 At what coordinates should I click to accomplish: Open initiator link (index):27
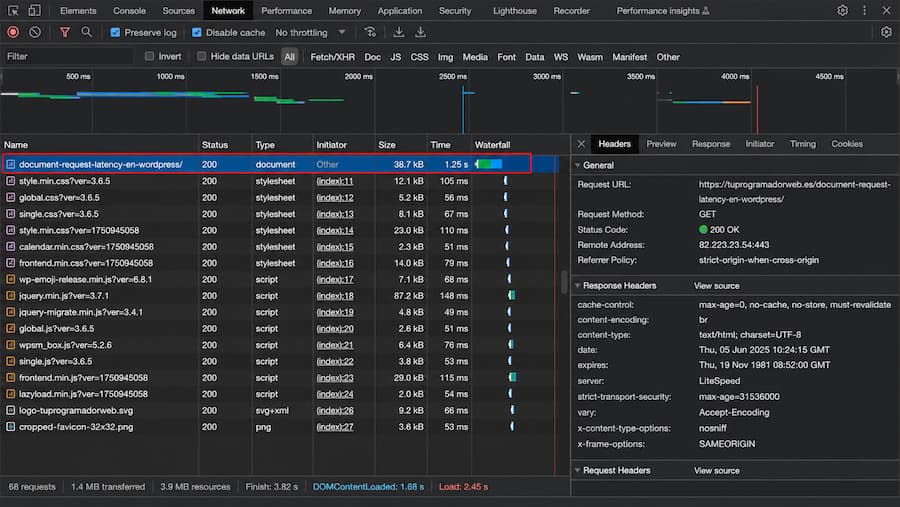point(335,427)
